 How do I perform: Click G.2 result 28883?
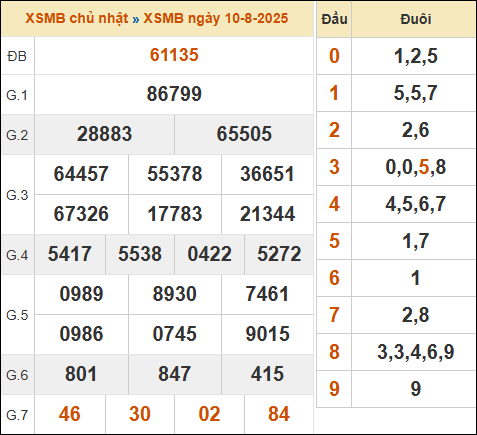click(104, 134)
